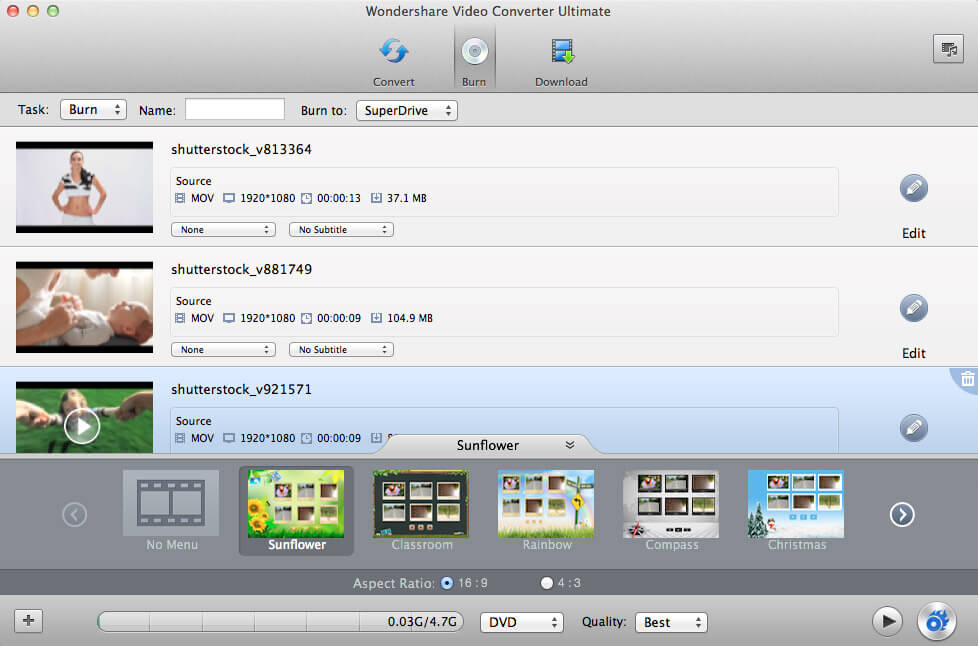The width and height of the screenshot is (978, 646).
Task: Click the add file plus button
Action: (28, 621)
